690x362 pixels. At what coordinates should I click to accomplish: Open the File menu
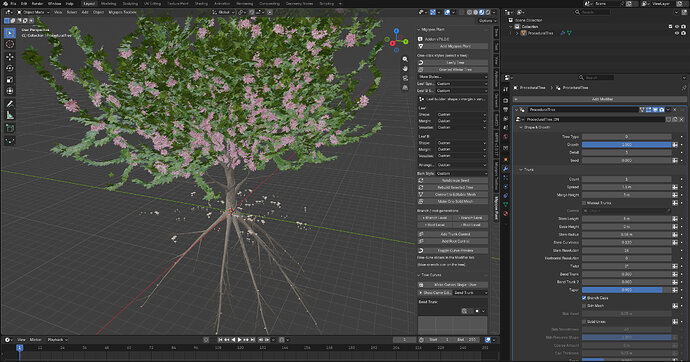(13, 4)
